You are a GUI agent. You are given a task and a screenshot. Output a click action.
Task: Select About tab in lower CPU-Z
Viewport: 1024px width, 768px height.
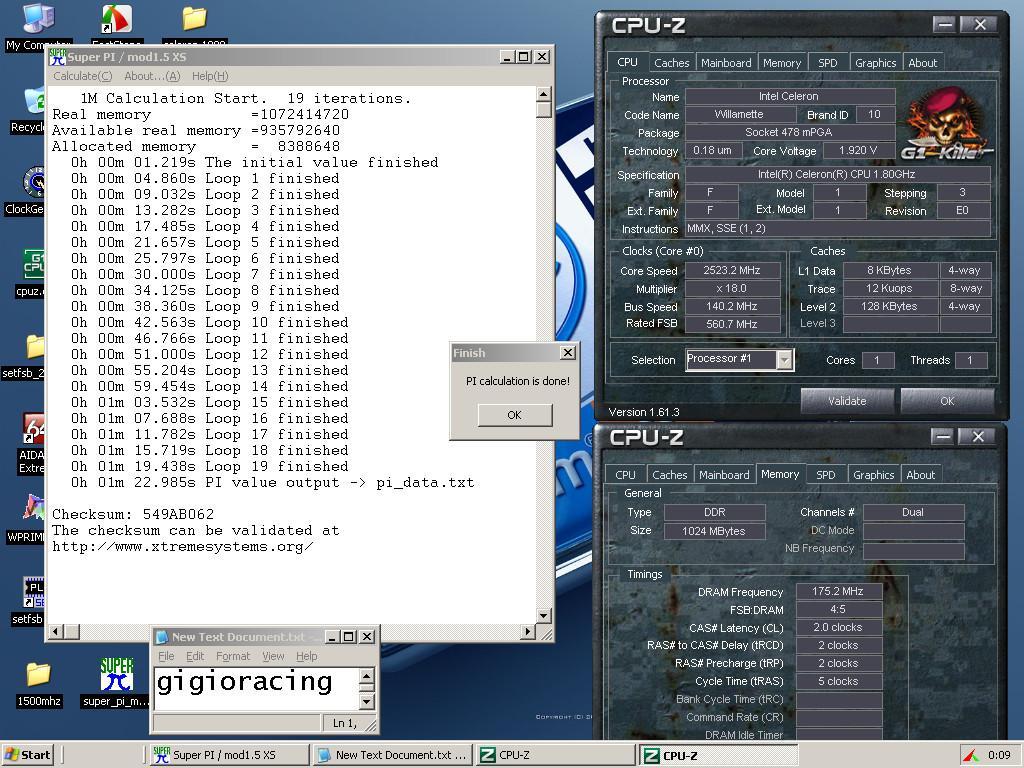pos(920,475)
